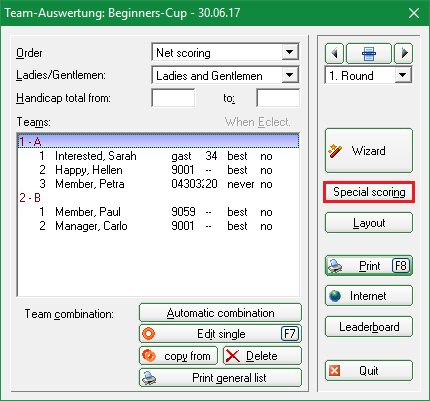The width and height of the screenshot is (430, 401).
Task: Open Edit single with the F7 button
Action: click(220, 334)
